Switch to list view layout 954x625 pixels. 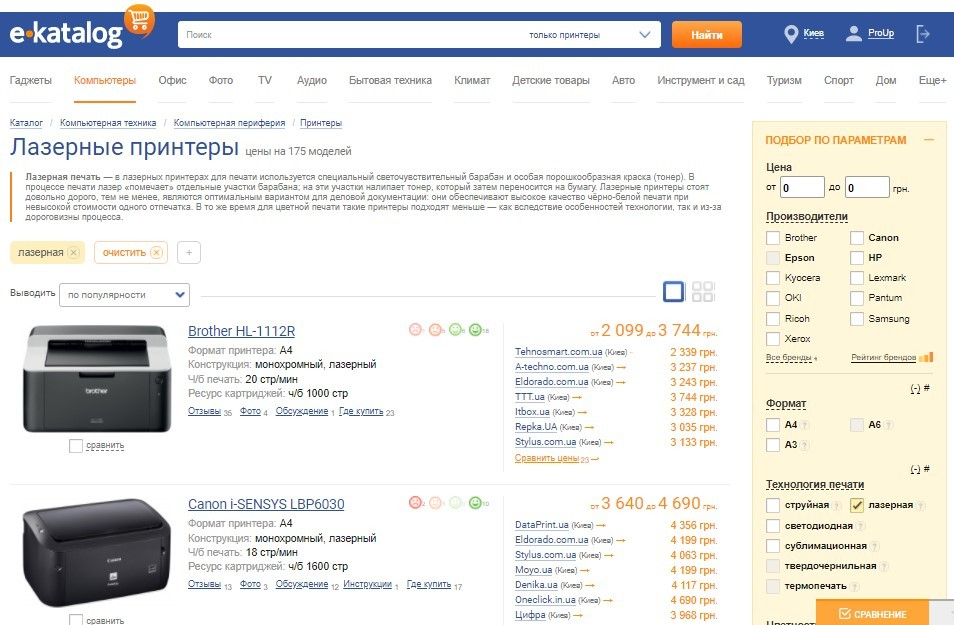coord(674,292)
